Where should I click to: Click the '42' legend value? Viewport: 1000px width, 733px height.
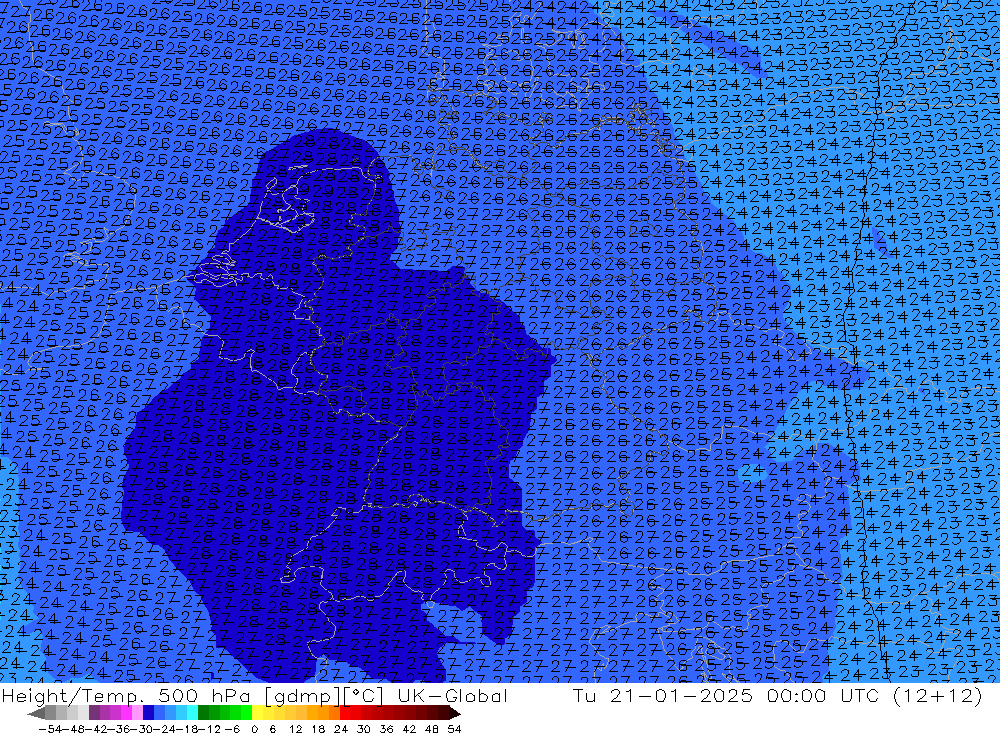pyautogui.click(x=409, y=729)
